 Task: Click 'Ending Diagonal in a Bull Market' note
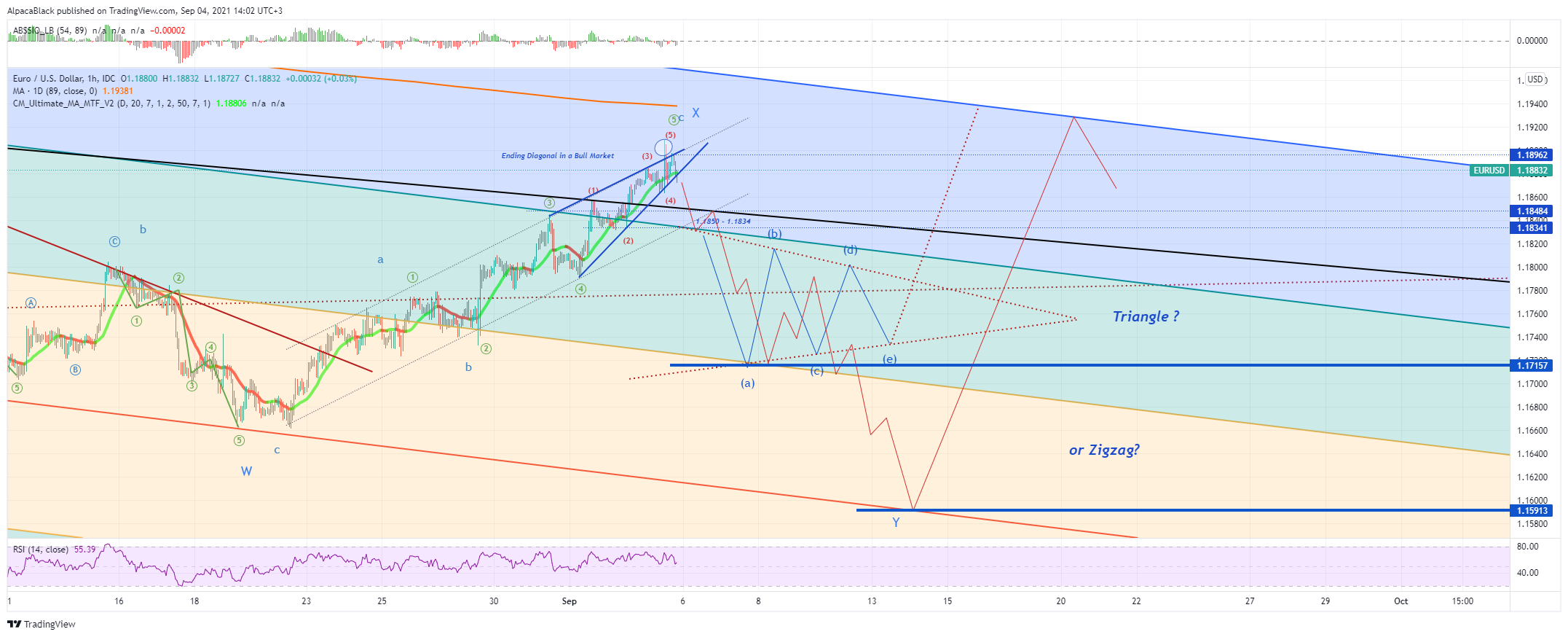click(x=558, y=156)
